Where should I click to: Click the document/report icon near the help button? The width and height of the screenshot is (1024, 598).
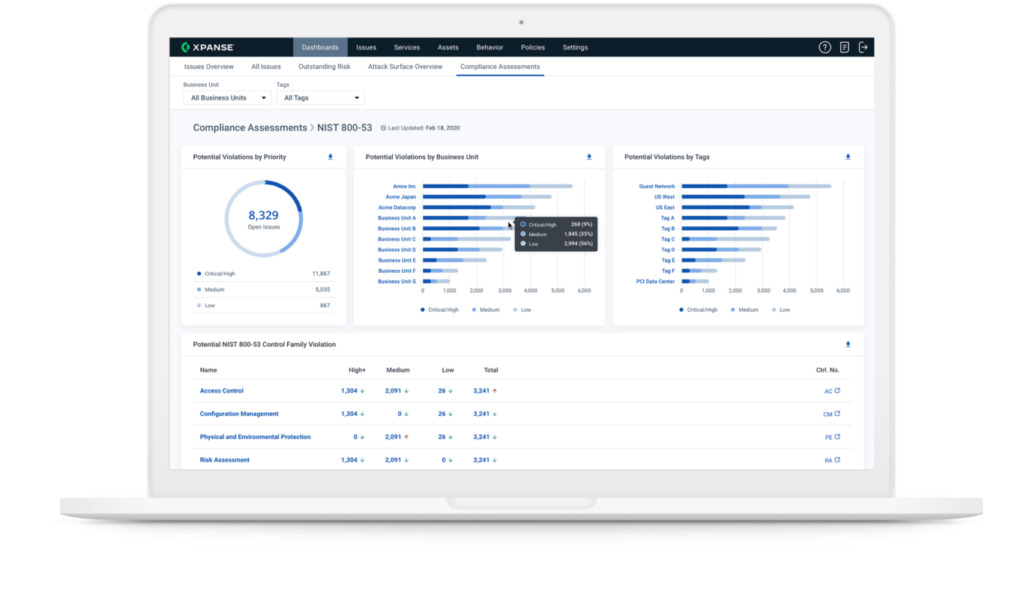(843, 47)
